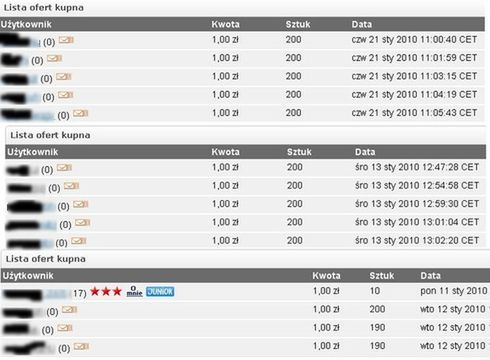Click envelope icon in 12:59:30 row
Screen dimensions: 490x360
(80, 204)
